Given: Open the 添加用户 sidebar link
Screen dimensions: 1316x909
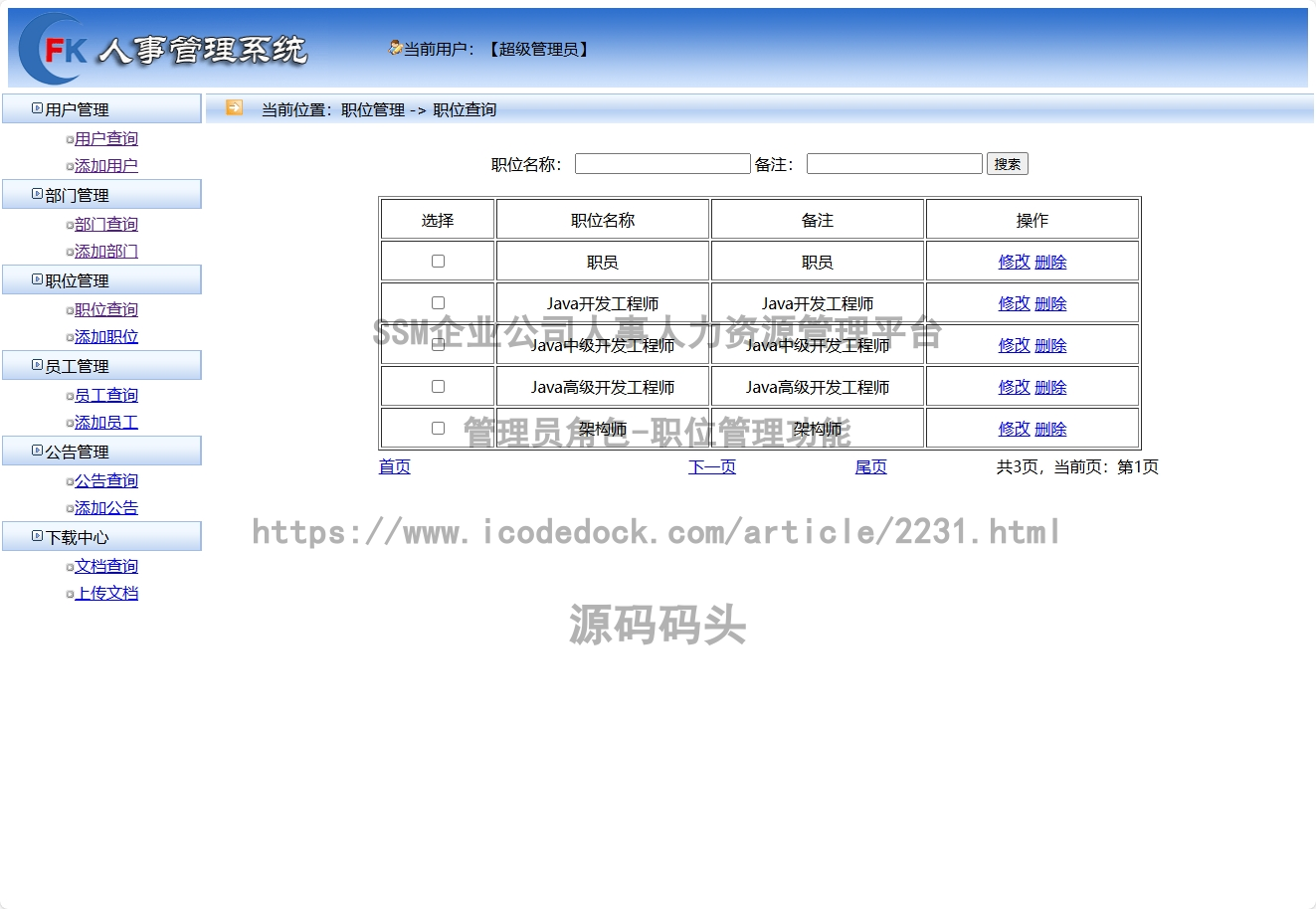Looking at the screenshot, I should click(106, 165).
